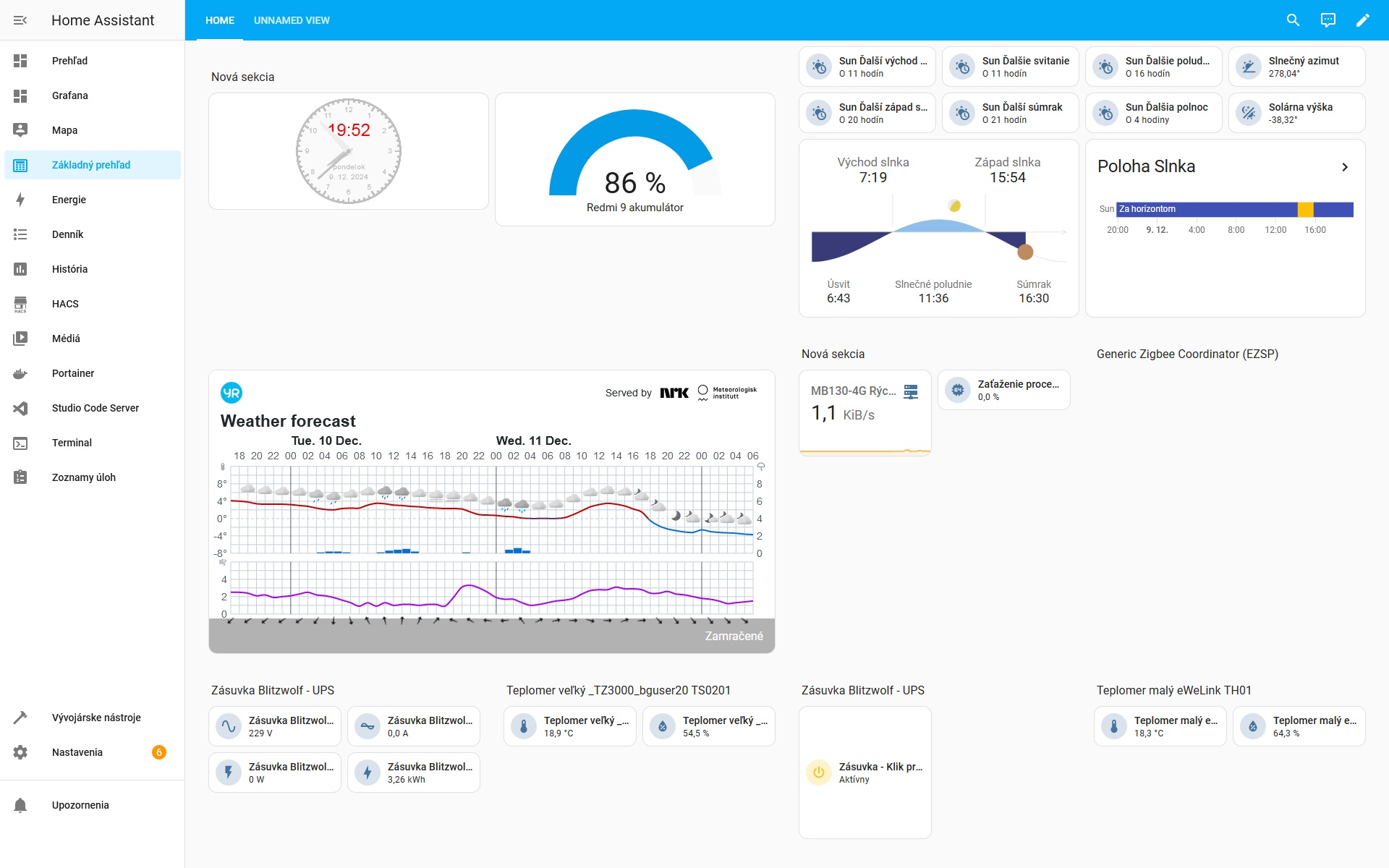The width and height of the screenshot is (1389, 868).
Task: Open the MB130-4G speed sensor card
Action: [x=865, y=412]
